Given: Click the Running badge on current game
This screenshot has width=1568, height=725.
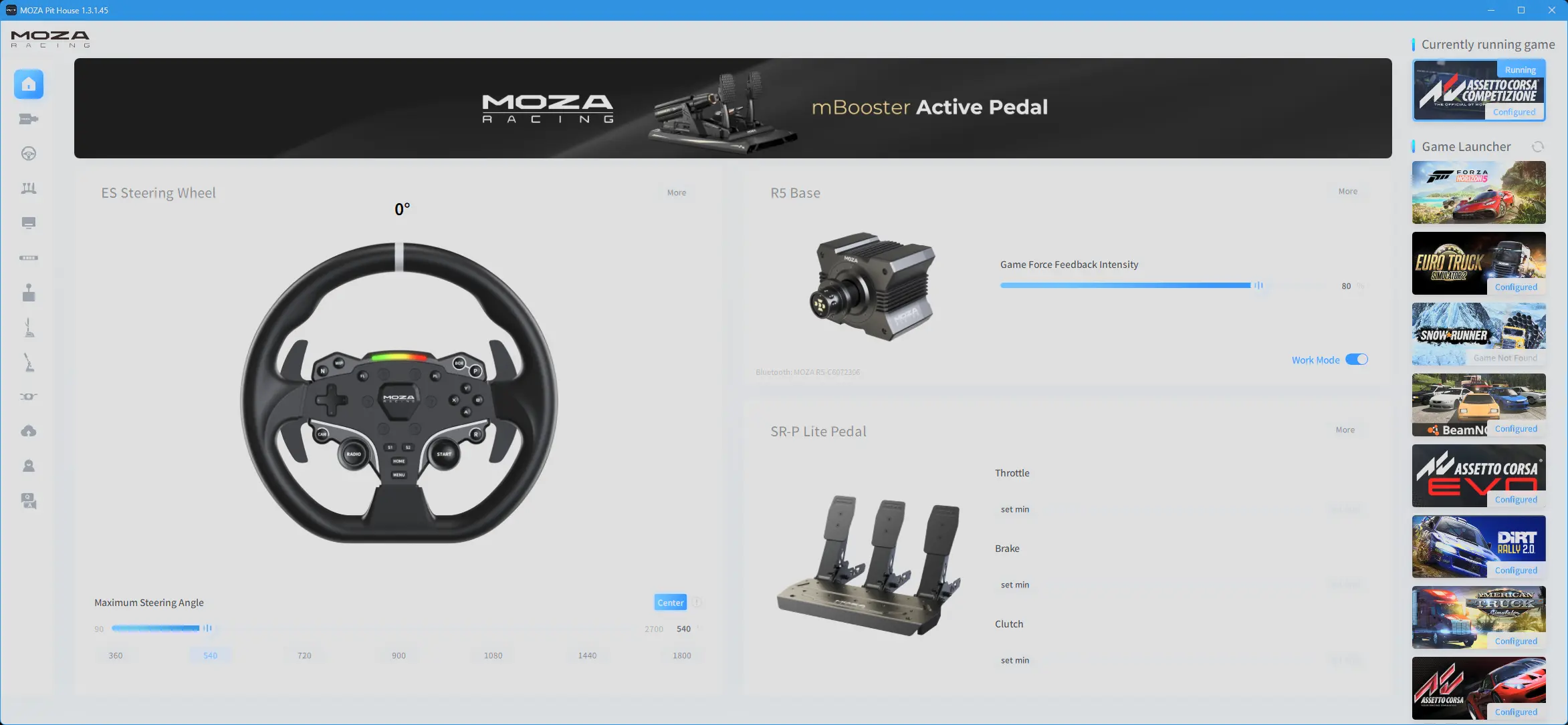Looking at the screenshot, I should point(1520,69).
